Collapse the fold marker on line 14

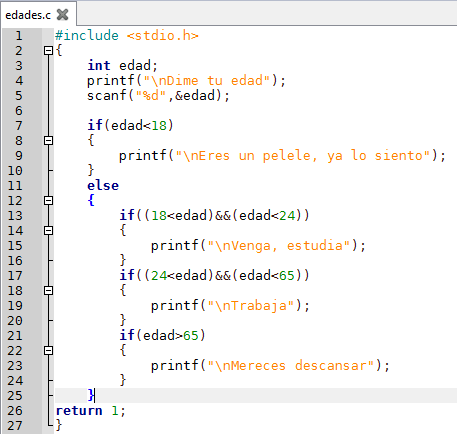48,230
